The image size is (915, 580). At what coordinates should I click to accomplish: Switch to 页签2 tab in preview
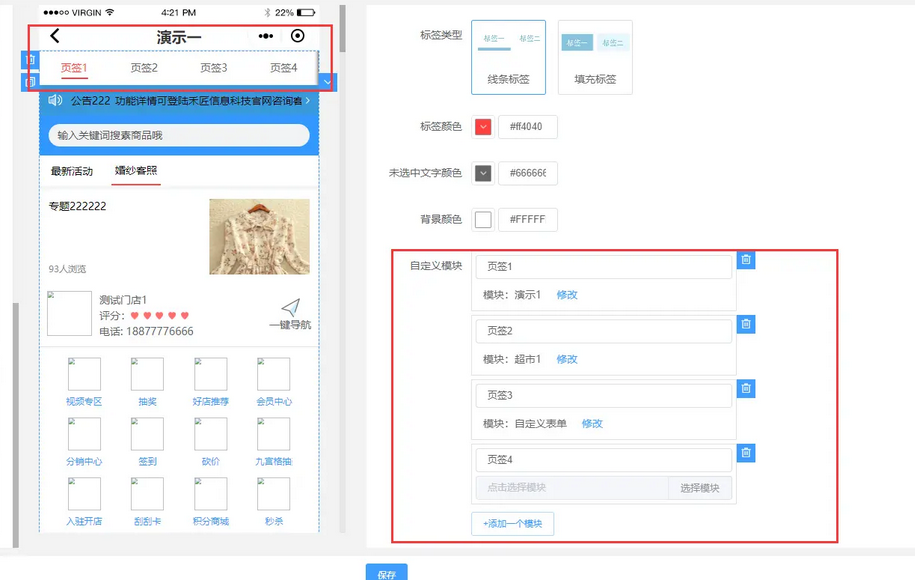[x=144, y=68]
